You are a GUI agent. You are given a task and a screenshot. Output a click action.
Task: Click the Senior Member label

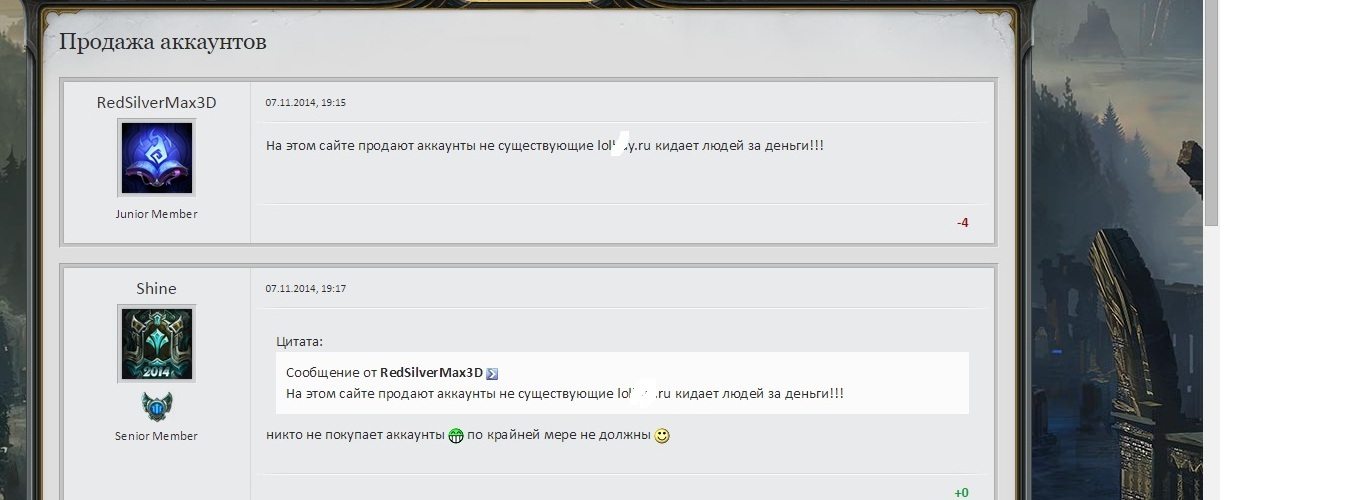[x=156, y=436]
